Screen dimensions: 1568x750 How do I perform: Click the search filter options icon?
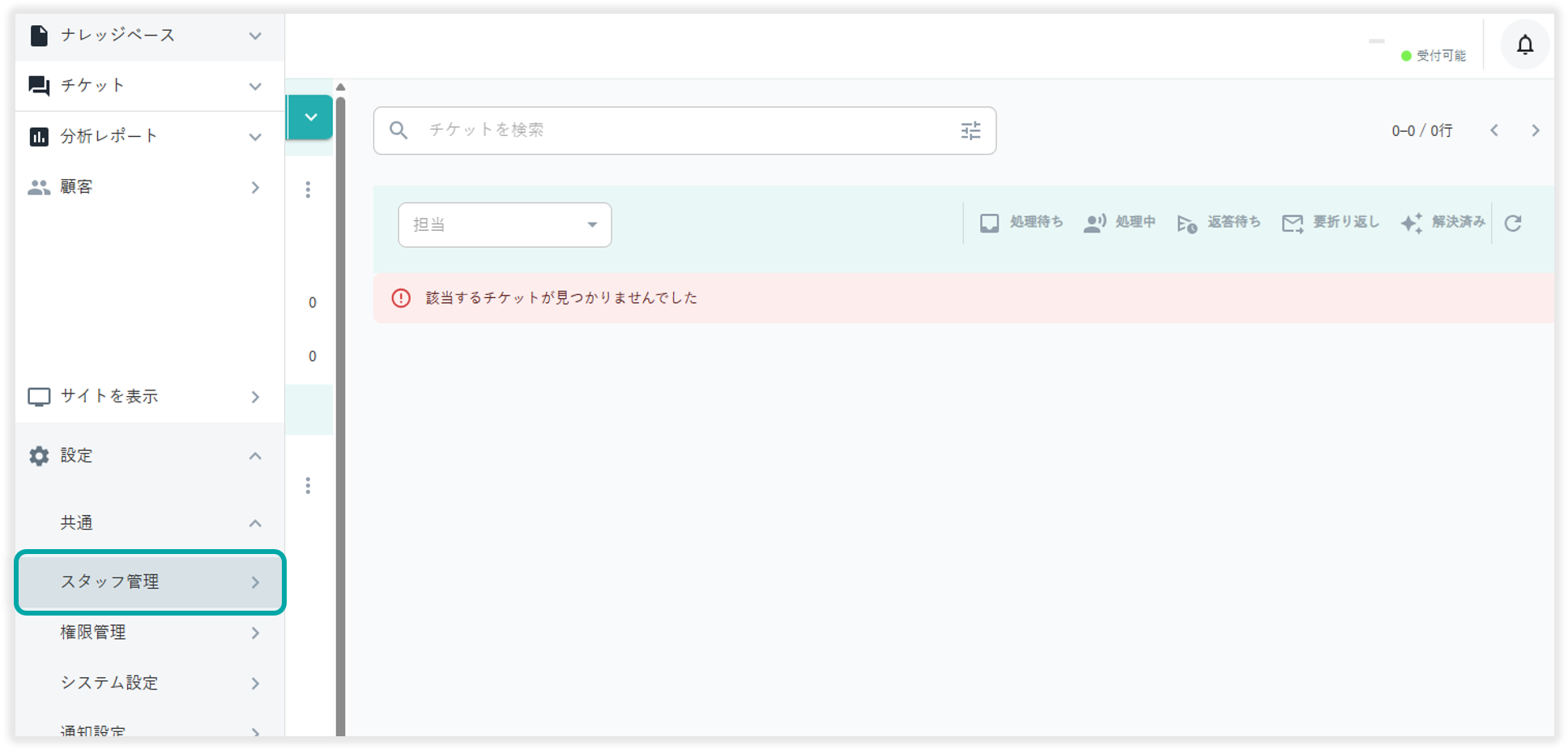[x=970, y=130]
